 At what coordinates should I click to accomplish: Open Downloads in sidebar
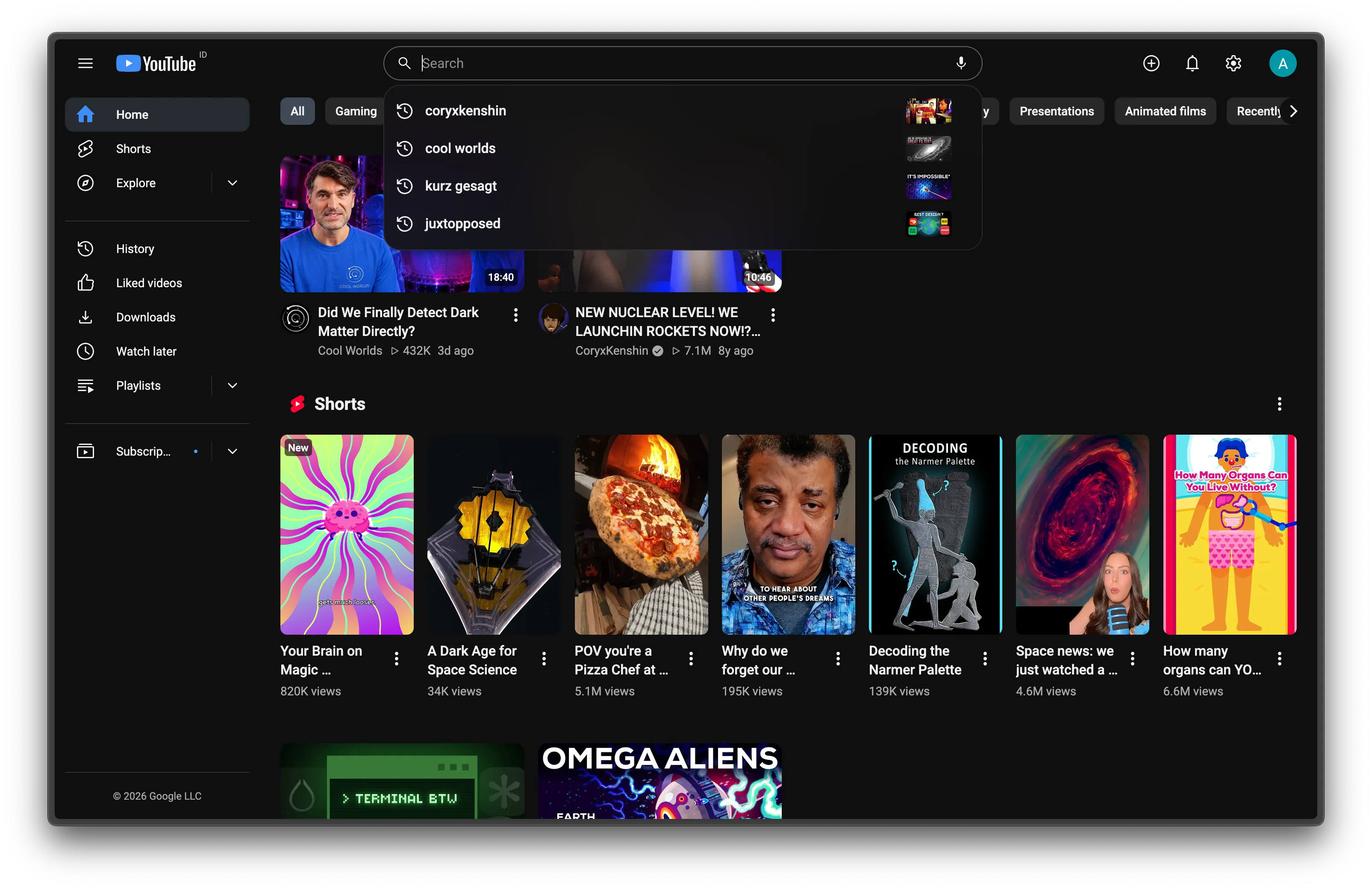pyautogui.click(x=157, y=317)
